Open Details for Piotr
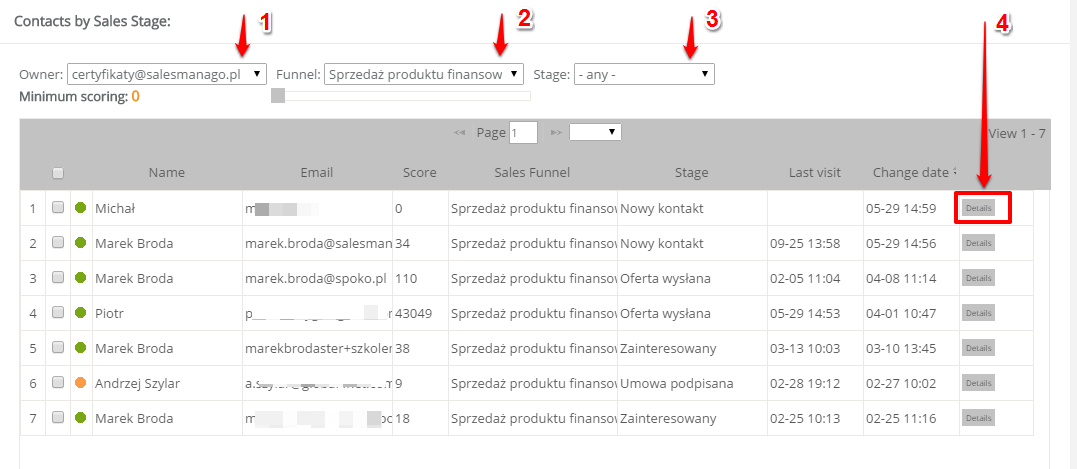This screenshot has height=469, width=1077. pos(978,313)
